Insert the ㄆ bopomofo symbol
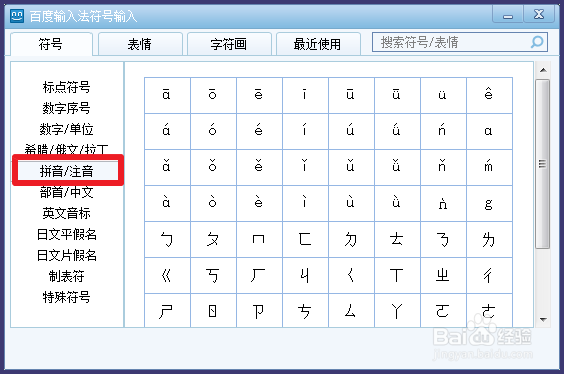564x374 pixels. coord(213,239)
